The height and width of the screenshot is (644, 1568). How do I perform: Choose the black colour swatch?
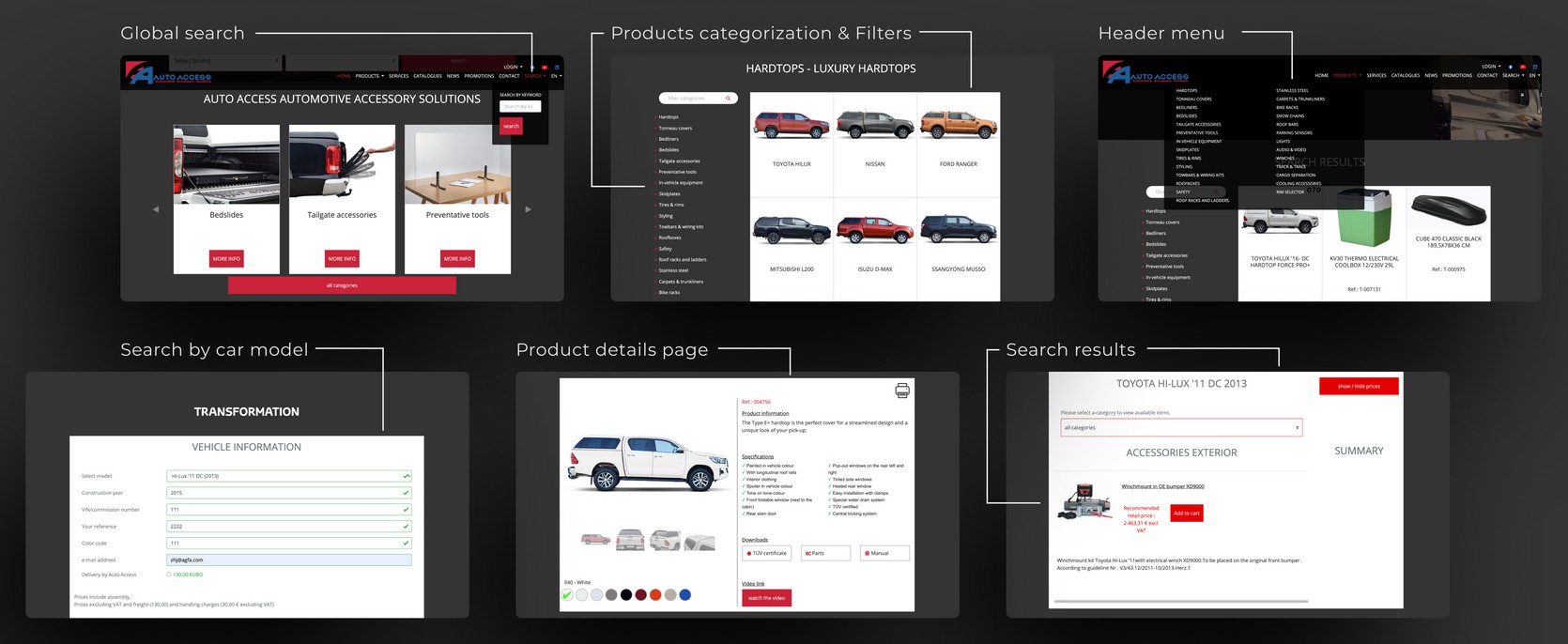click(x=626, y=594)
